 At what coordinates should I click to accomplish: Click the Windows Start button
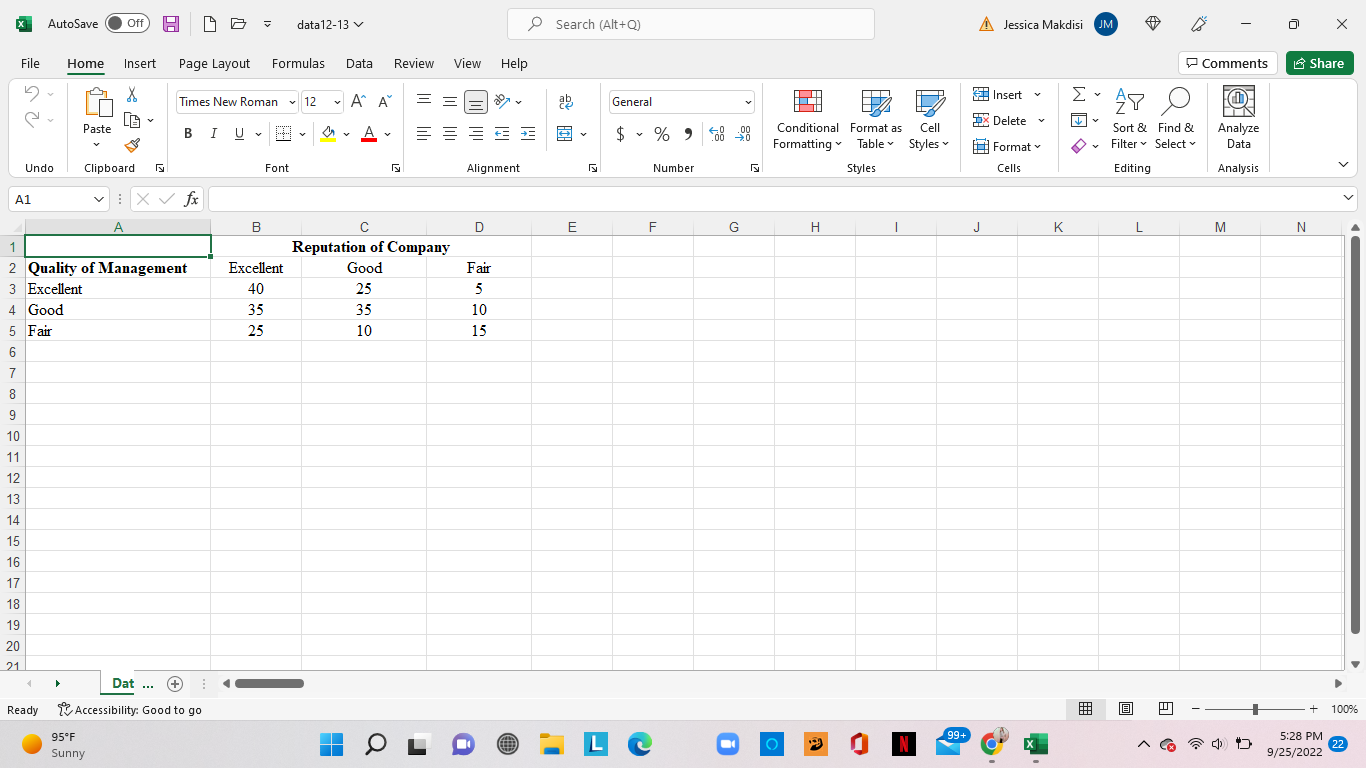[331, 744]
